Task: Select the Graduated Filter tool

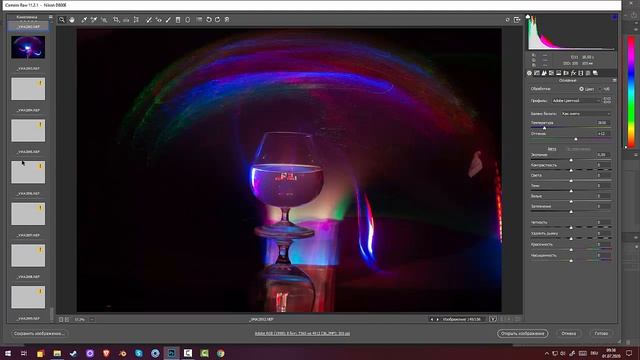Action: [x=178, y=20]
